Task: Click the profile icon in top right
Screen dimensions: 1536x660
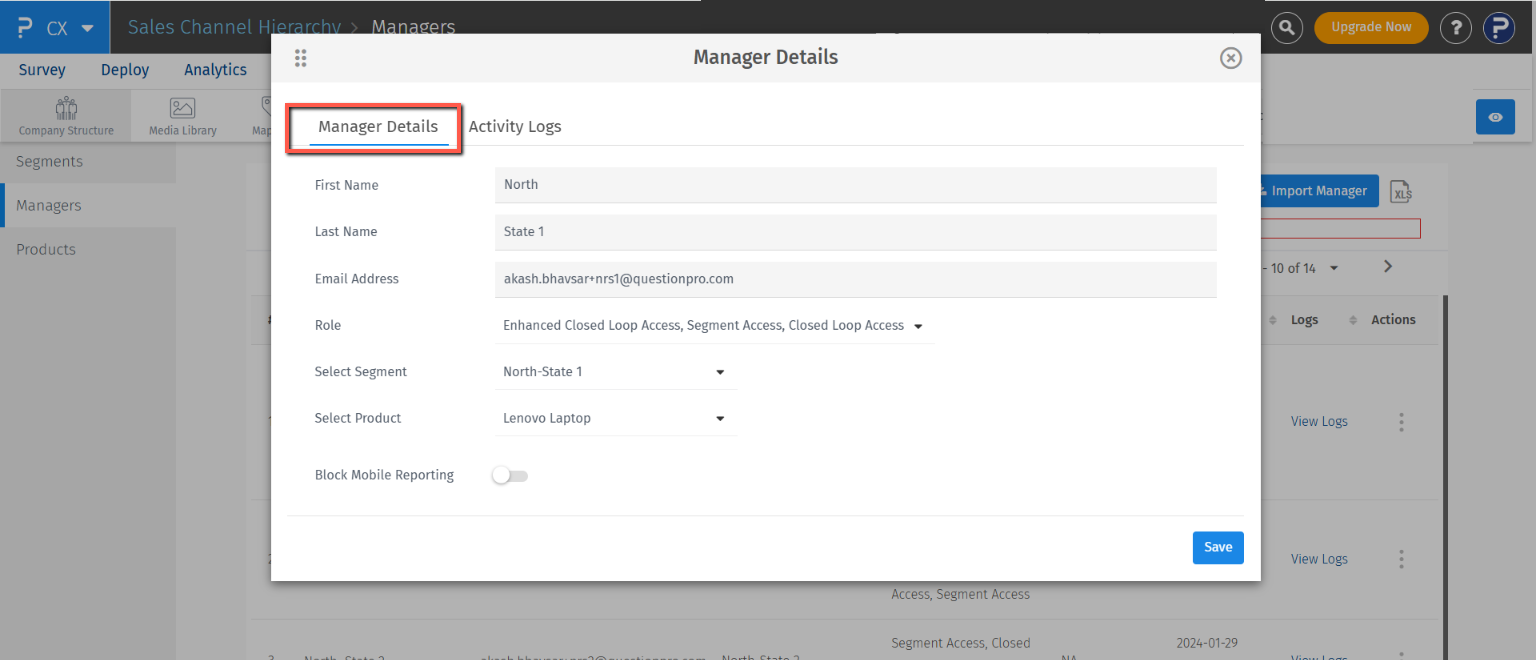Action: pos(1498,28)
